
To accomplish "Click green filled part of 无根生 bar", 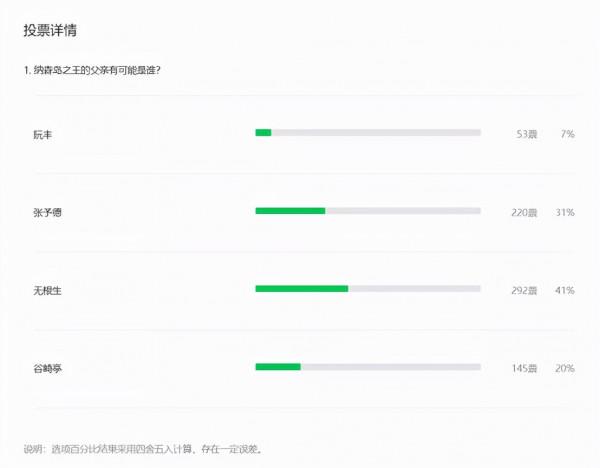I will point(301,288).
